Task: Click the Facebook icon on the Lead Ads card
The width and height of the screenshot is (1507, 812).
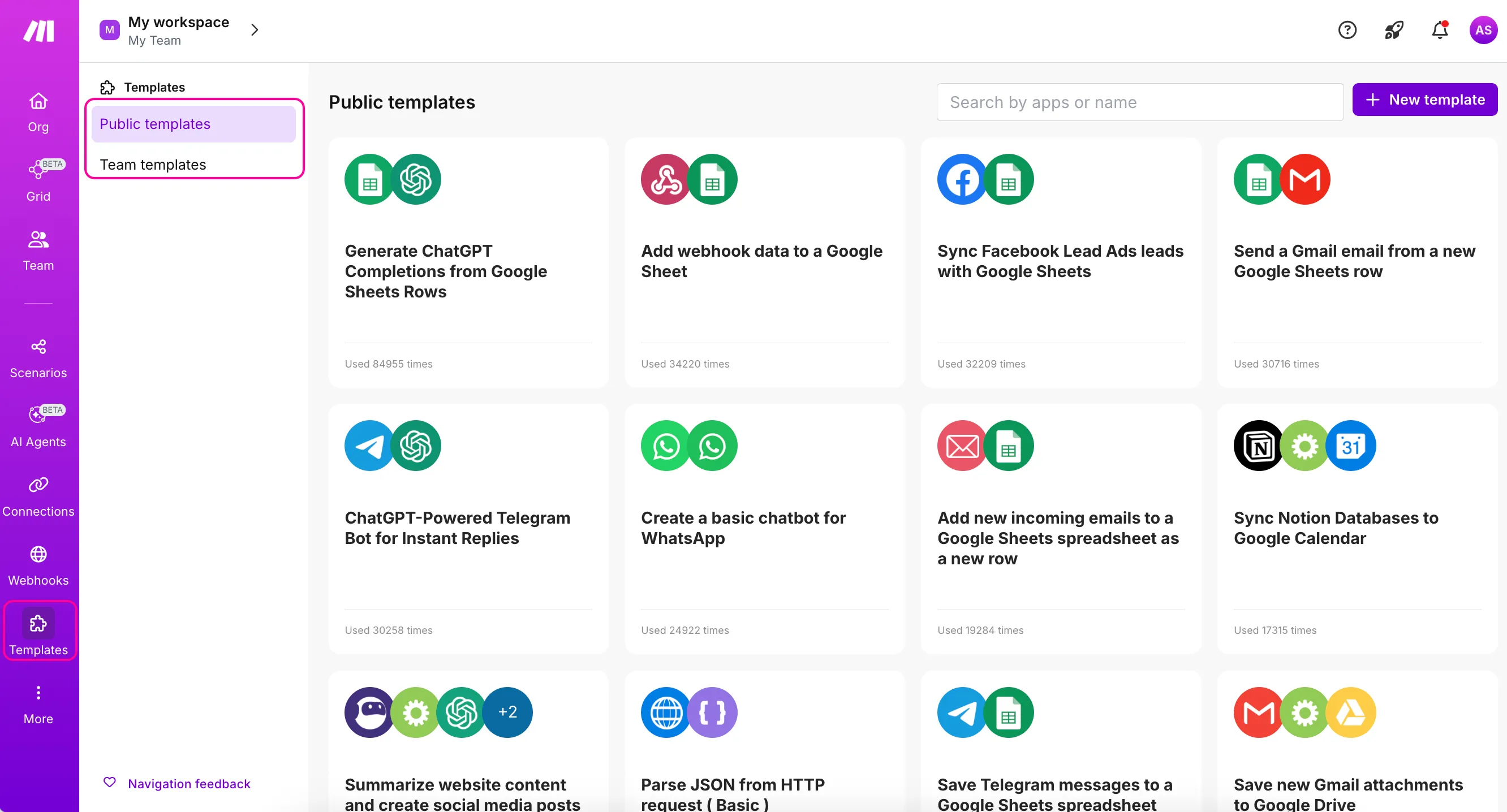Action: click(x=962, y=179)
